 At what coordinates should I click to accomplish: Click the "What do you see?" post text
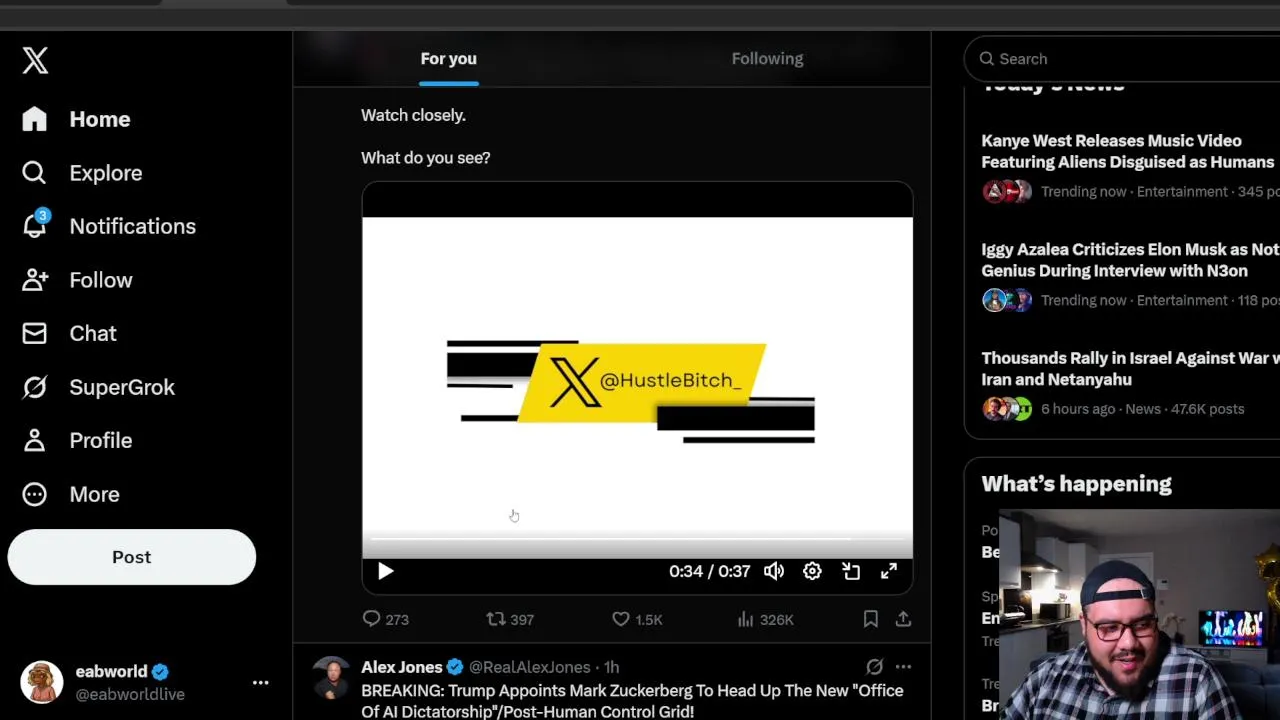426,158
